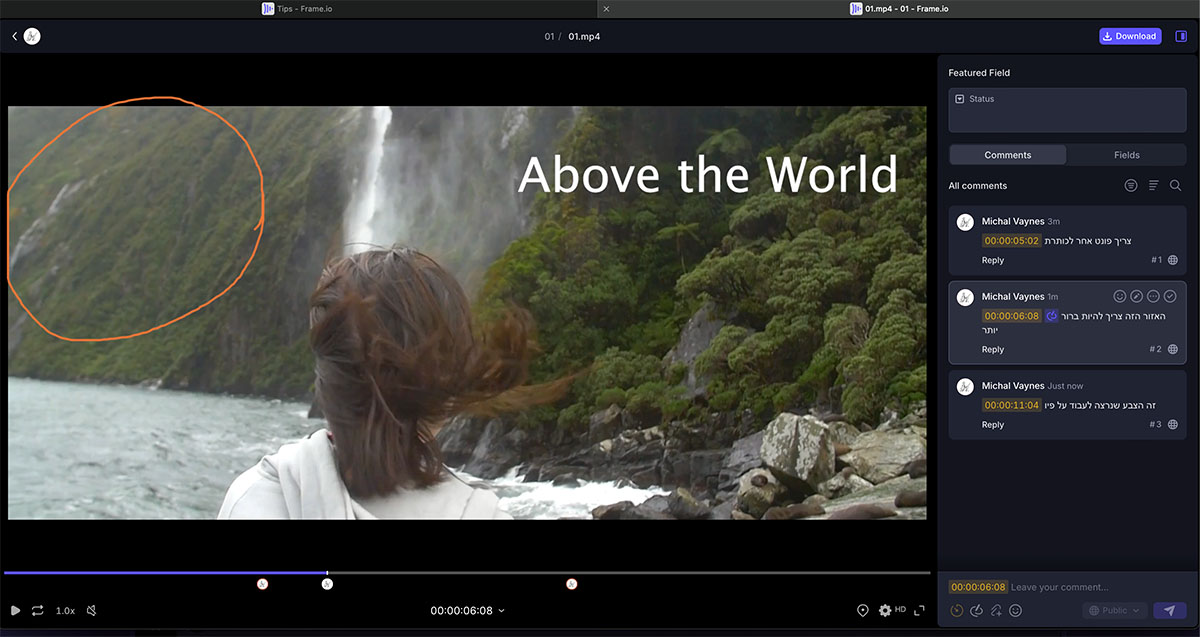Reply to comment #3
Screen dimensions: 1200x637
pos(993,425)
